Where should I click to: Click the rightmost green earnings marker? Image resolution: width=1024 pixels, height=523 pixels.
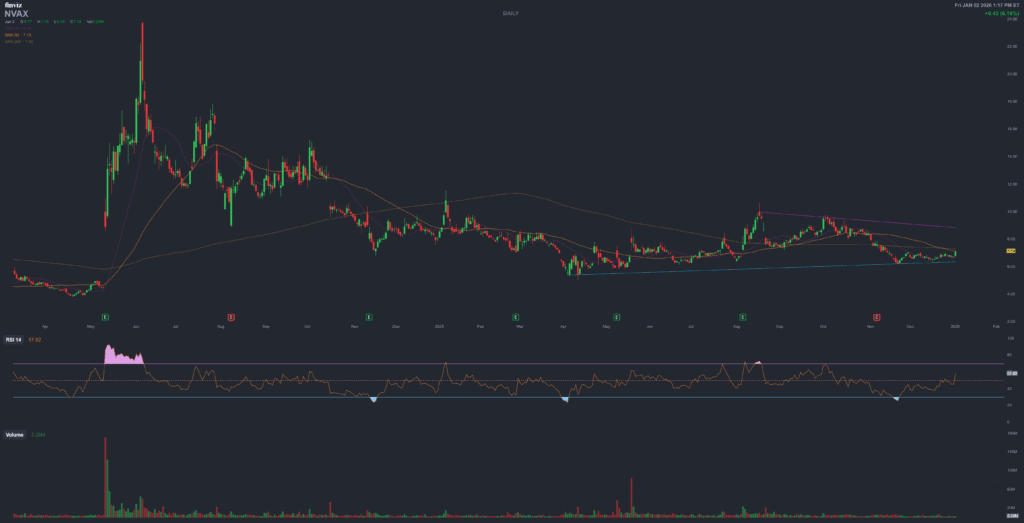click(742, 316)
